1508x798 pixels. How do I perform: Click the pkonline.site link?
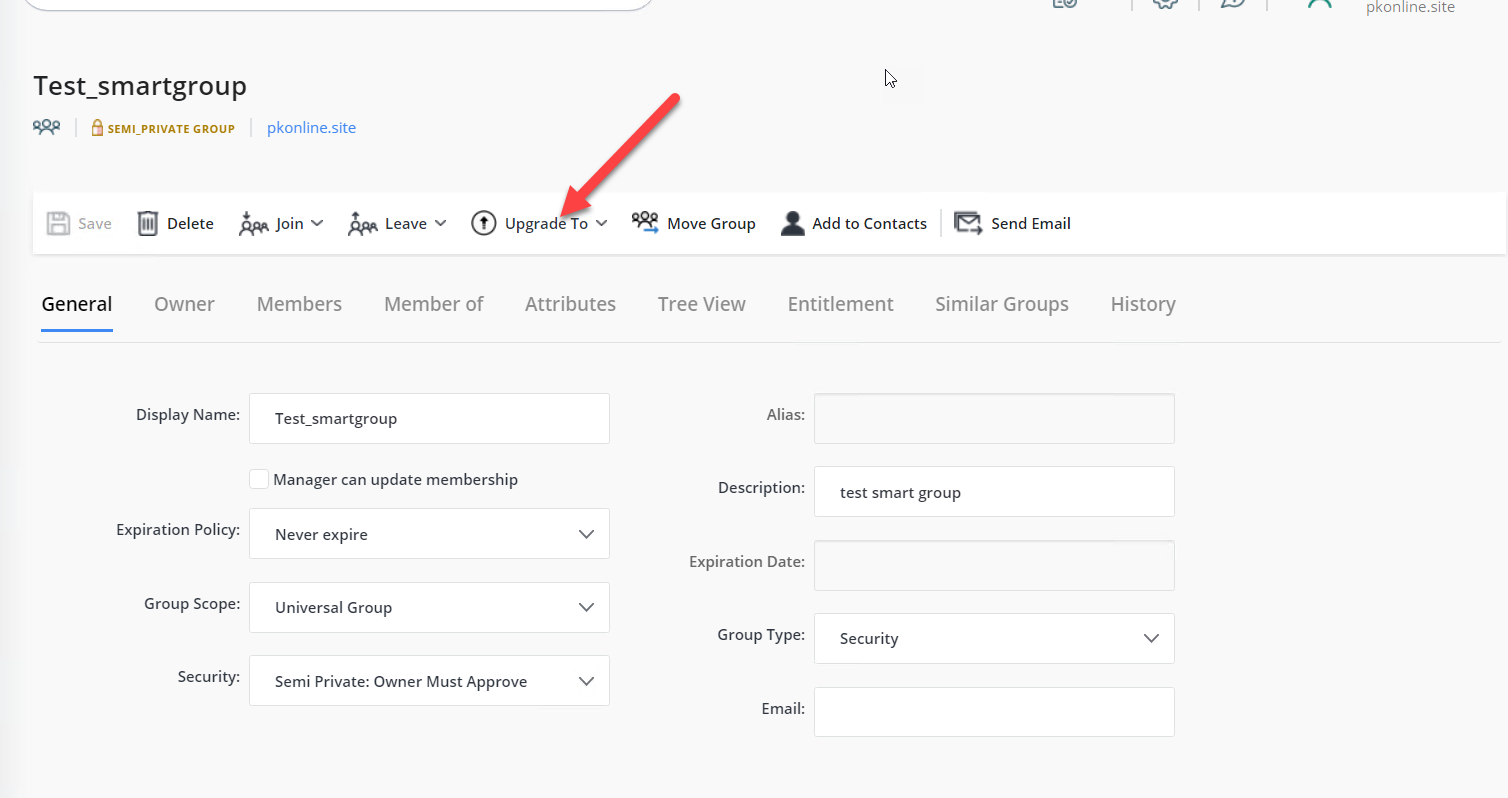[x=311, y=127]
